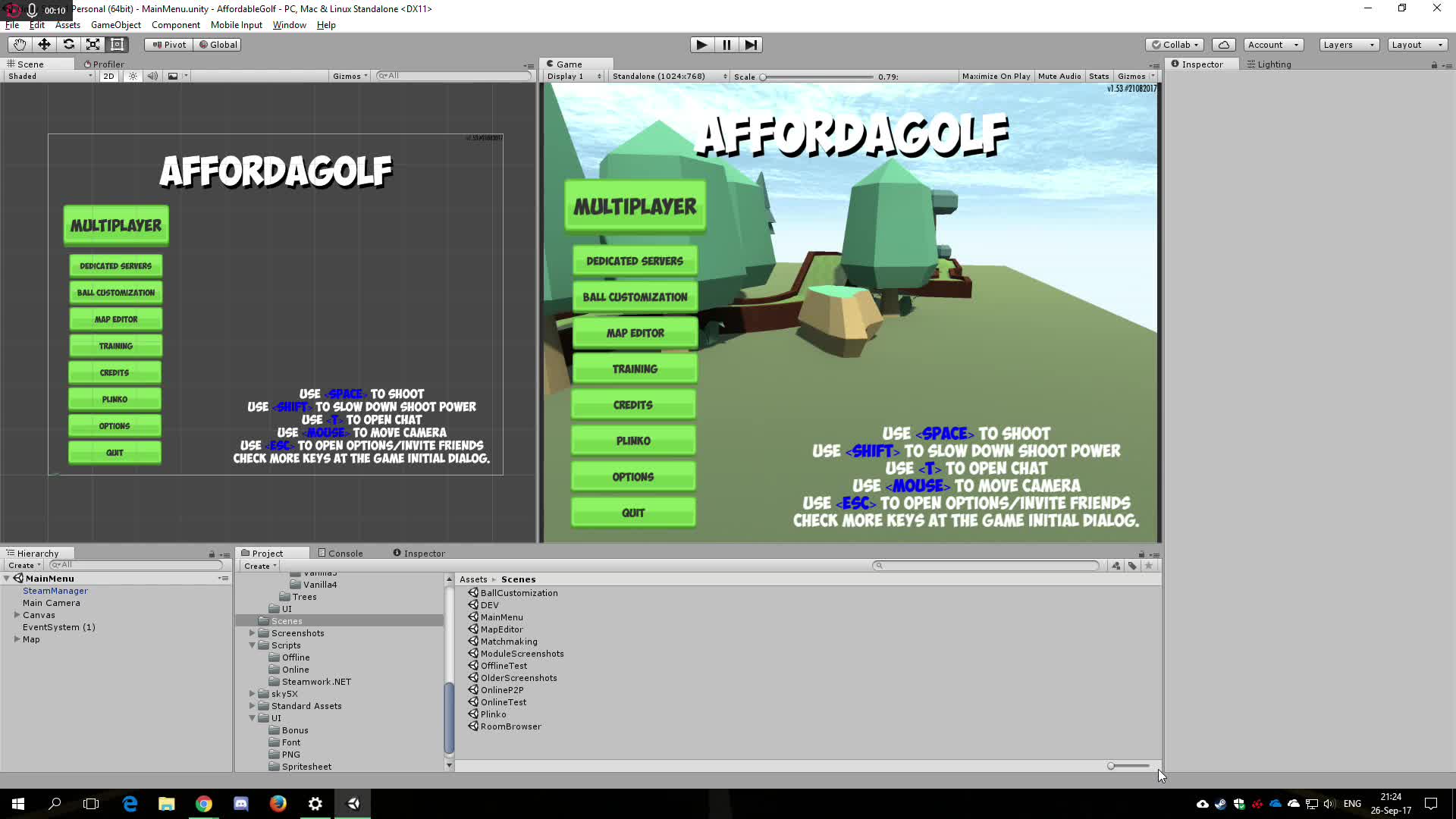
Task: Select the MainMenu scene asset
Action: 501,617
